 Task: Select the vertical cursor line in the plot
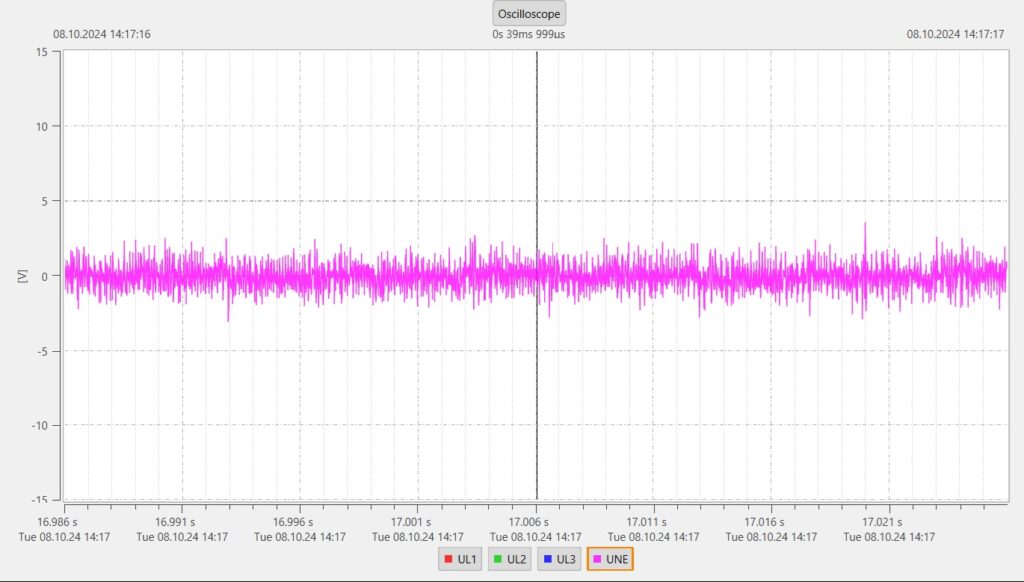[x=537, y=400]
